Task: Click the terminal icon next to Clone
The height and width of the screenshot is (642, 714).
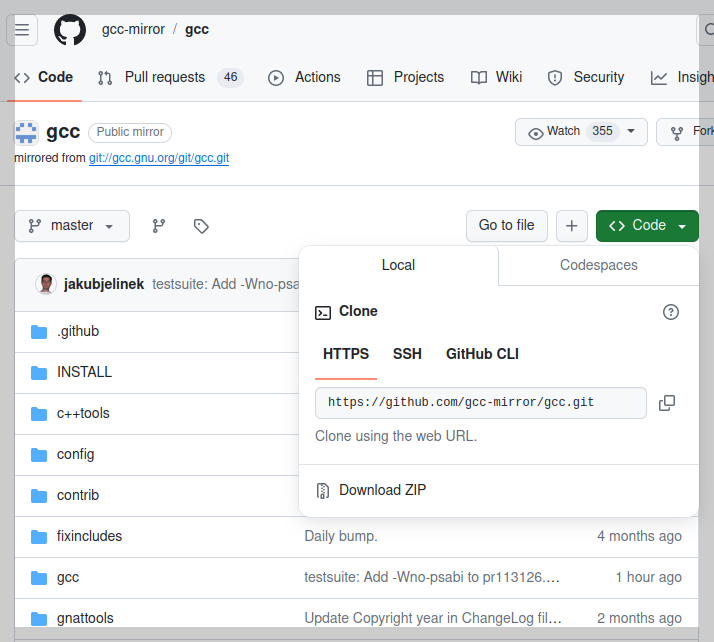Action: click(x=323, y=313)
